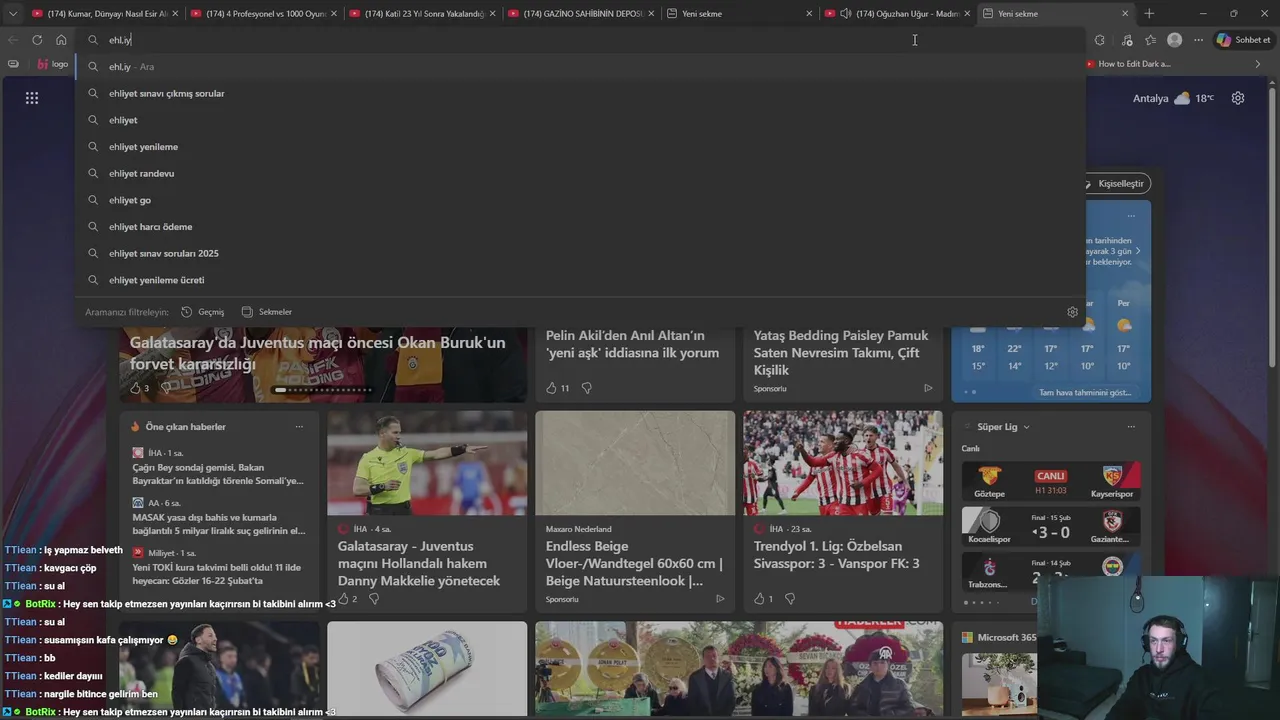Open Yataş Bedding Paisley sponsored ad

tap(842, 353)
